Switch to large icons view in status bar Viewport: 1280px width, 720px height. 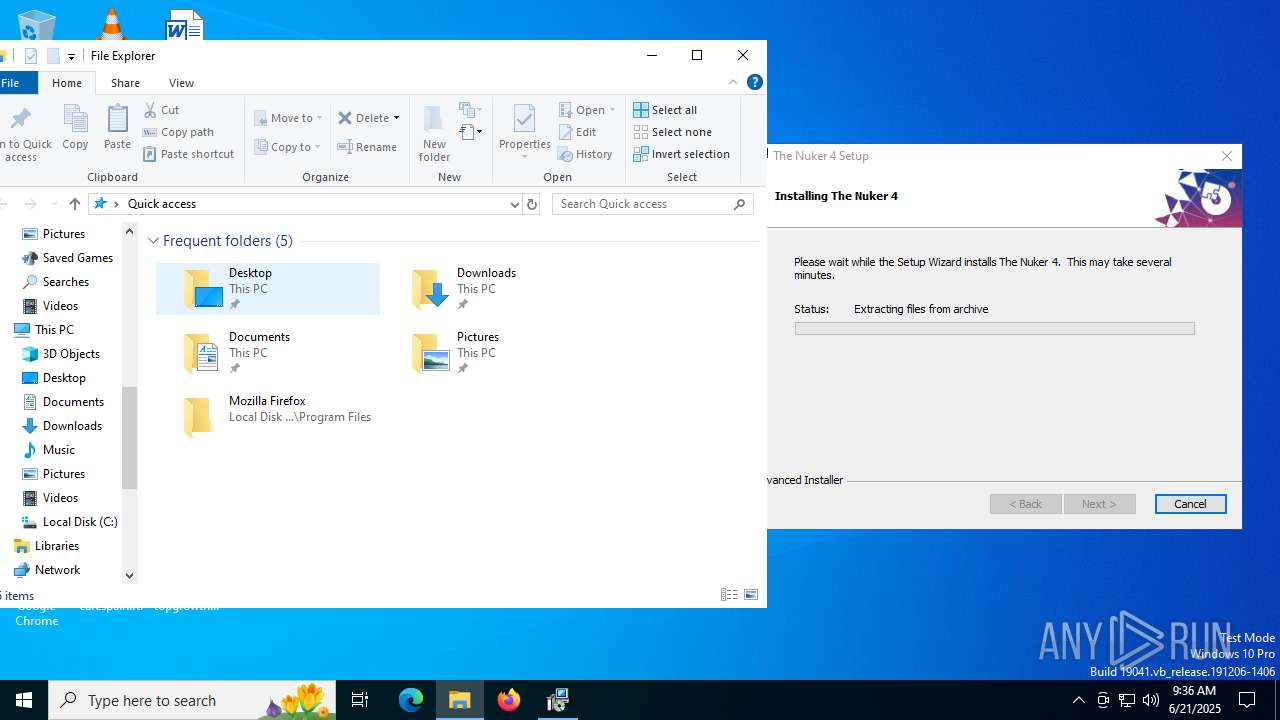[751, 595]
